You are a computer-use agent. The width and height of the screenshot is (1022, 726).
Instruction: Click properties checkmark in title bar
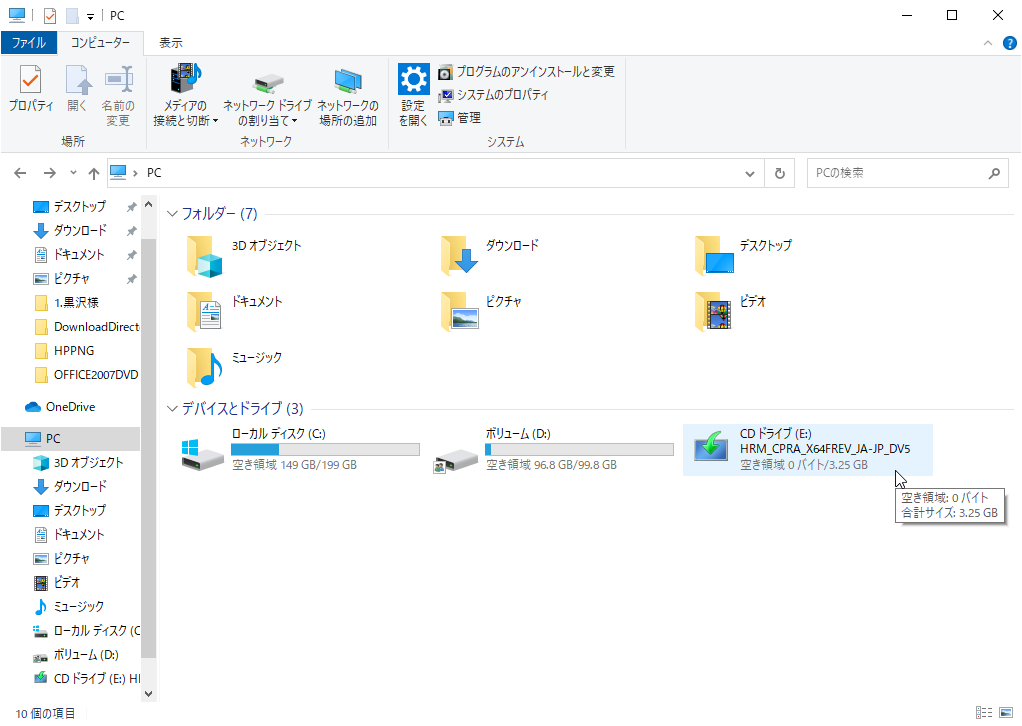50,16
